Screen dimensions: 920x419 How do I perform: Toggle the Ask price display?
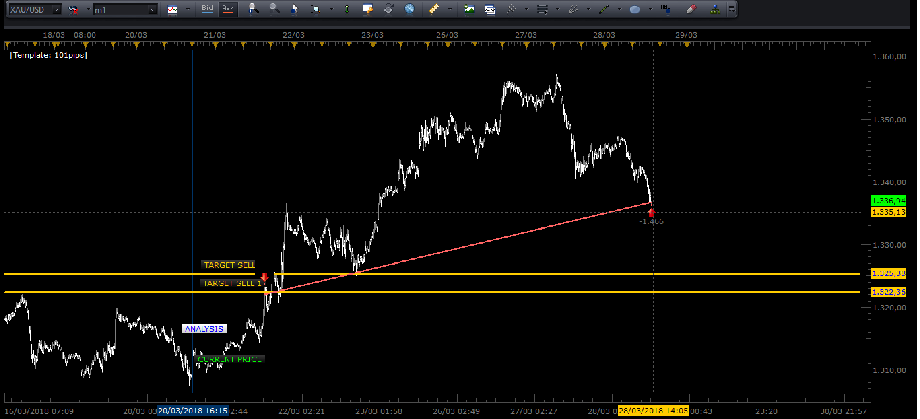coord(228,9)
